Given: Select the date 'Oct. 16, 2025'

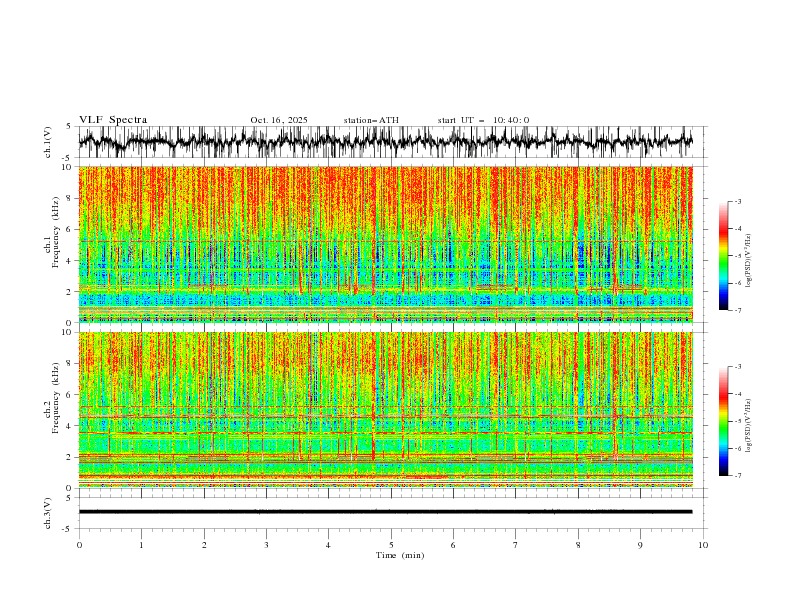Looking at the screenshot, I should [x=279, y=120].
